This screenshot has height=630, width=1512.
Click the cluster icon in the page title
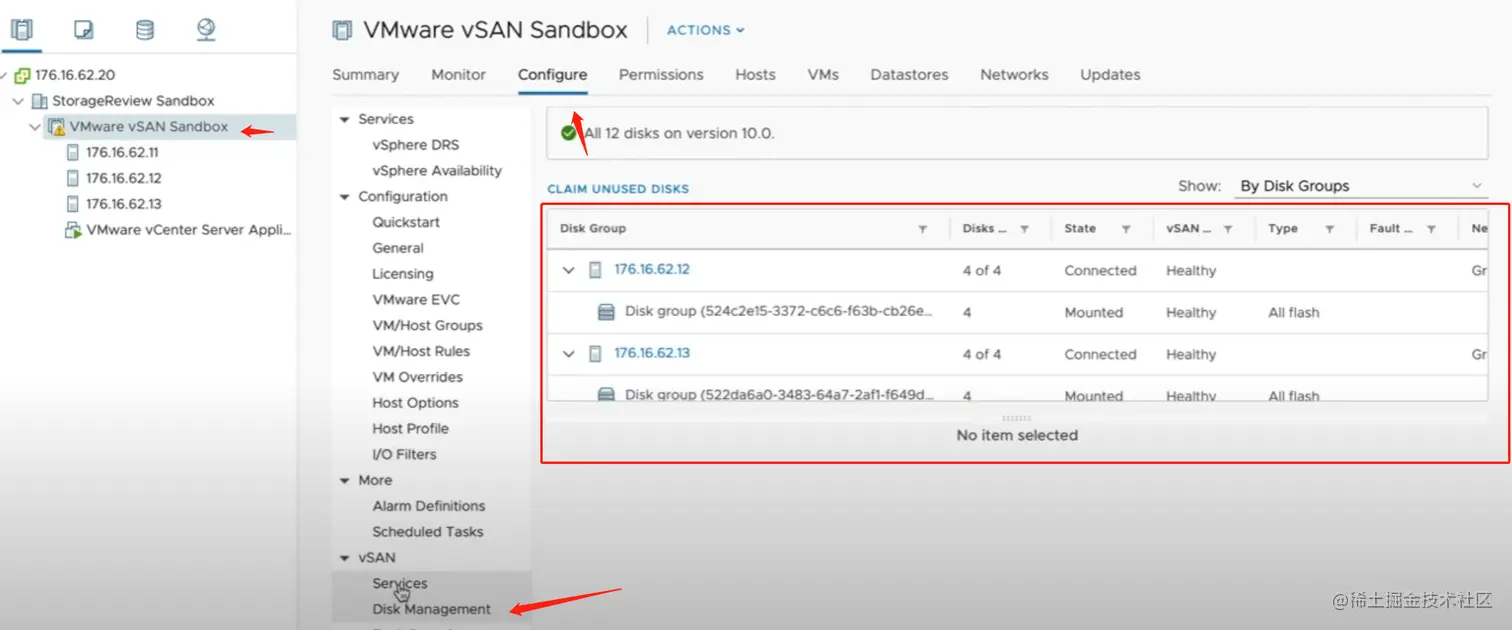click(343, 30)
